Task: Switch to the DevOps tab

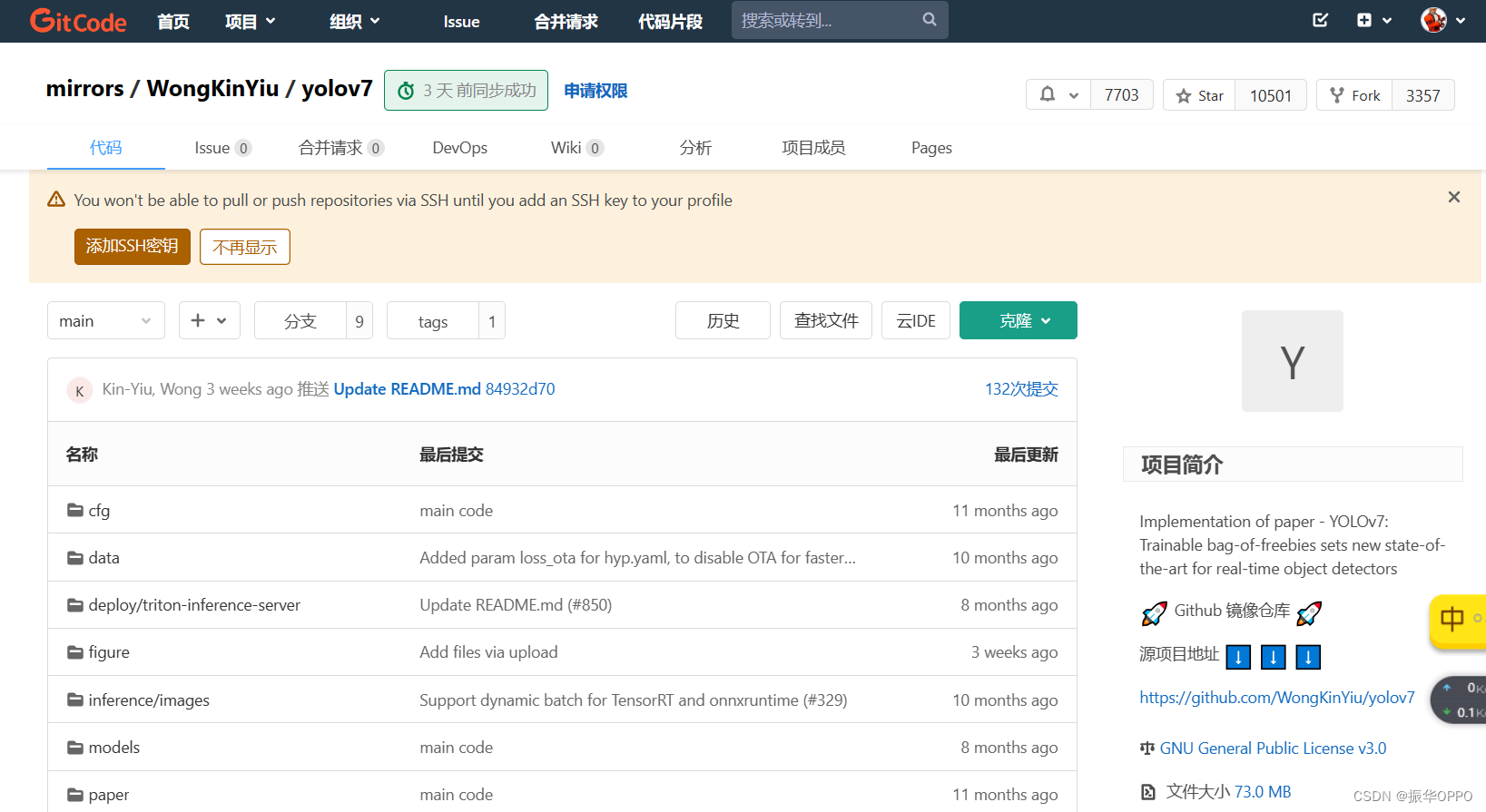Action: [459, 147]
